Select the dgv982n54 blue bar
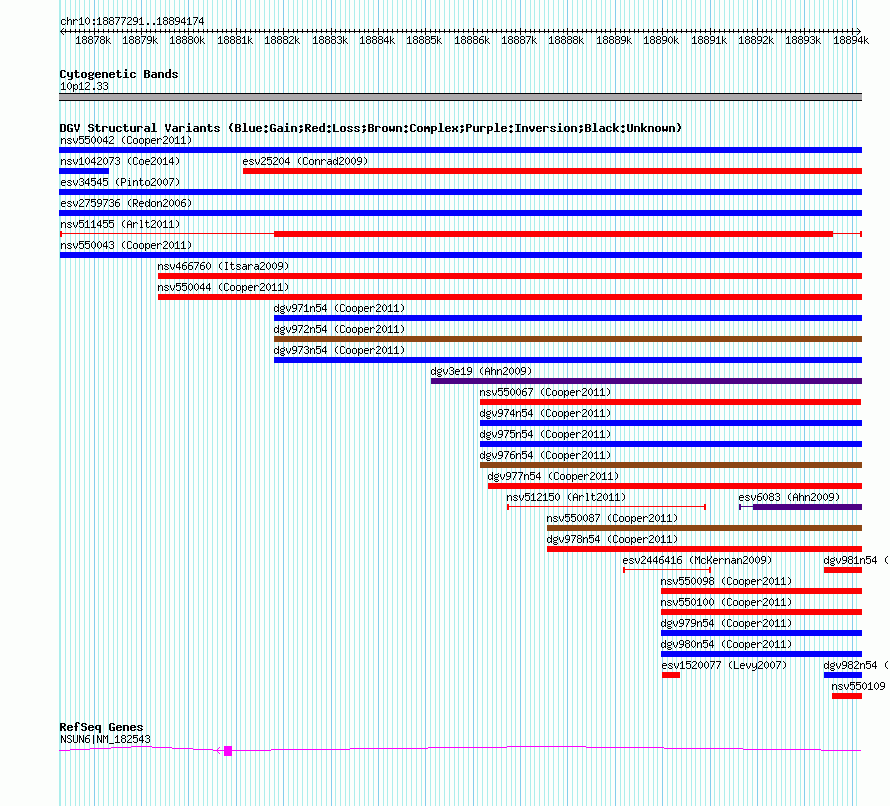Viewport: 890px width, 806px height. (843, 675)
